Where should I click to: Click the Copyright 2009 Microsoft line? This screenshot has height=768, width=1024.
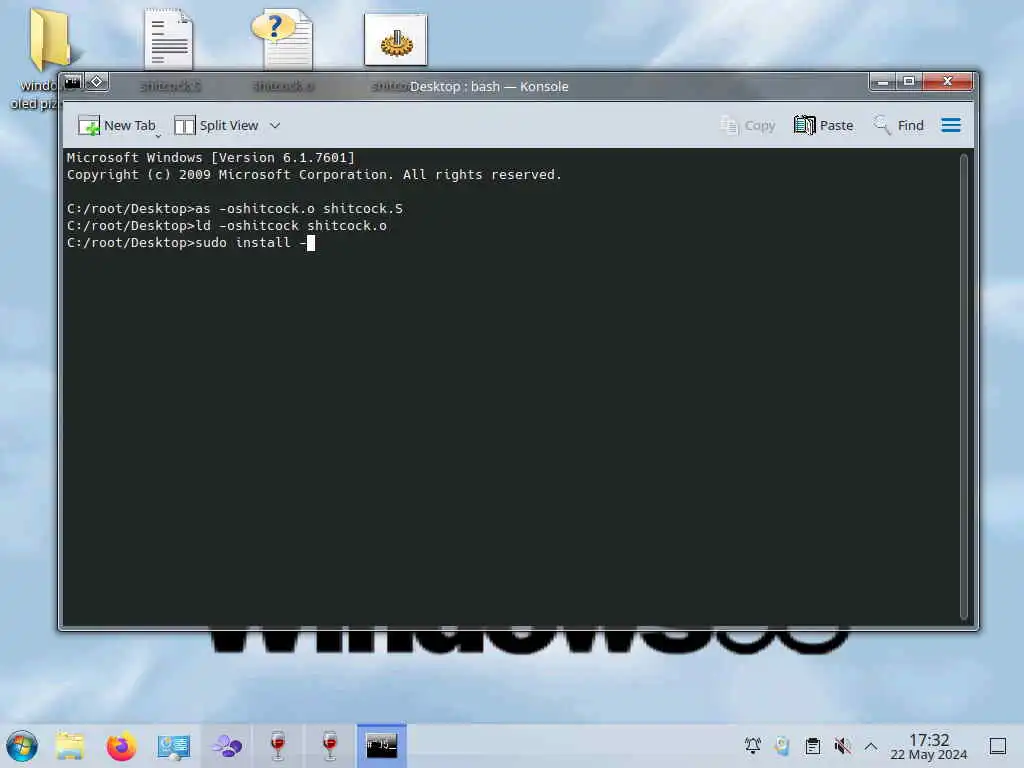(314, 174)
